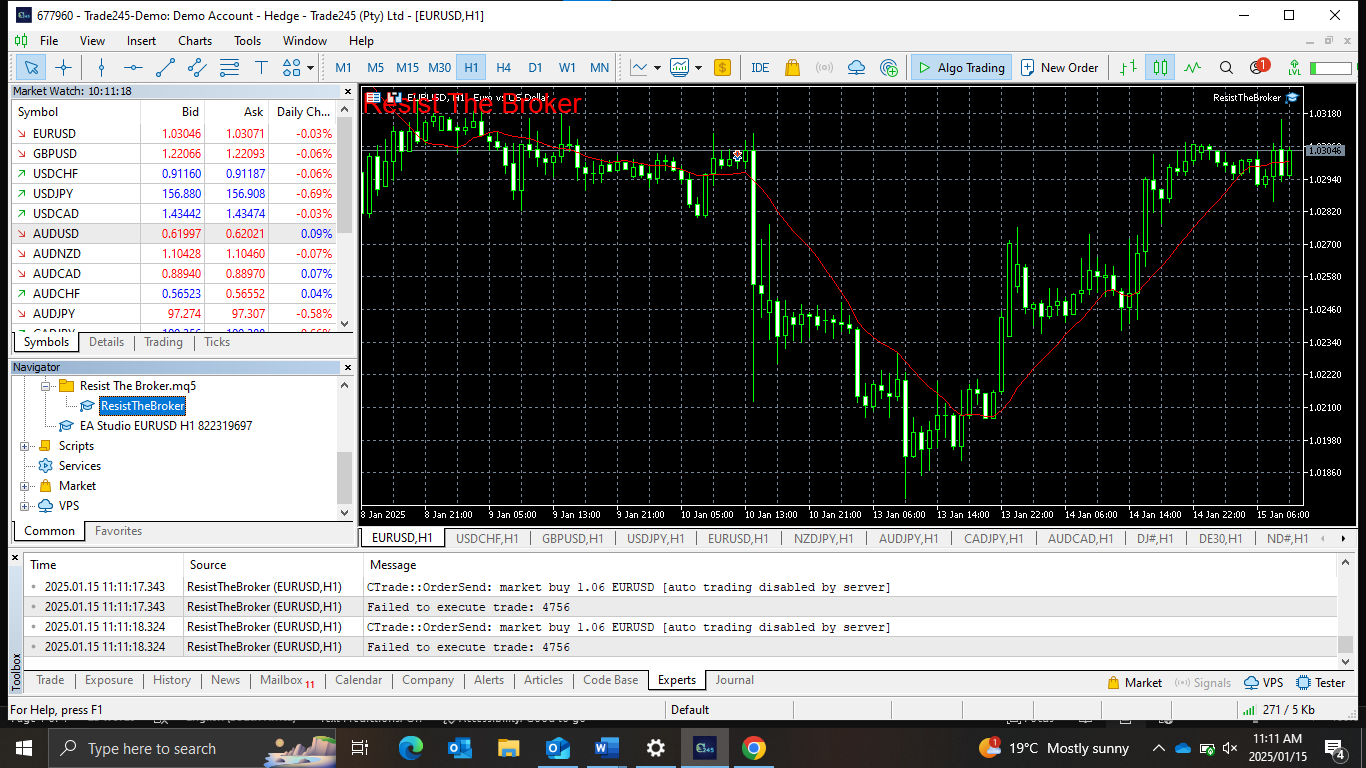Switch chart to M1 timeframe
Screen dimensions: 1366x768
tap(343, 68)
